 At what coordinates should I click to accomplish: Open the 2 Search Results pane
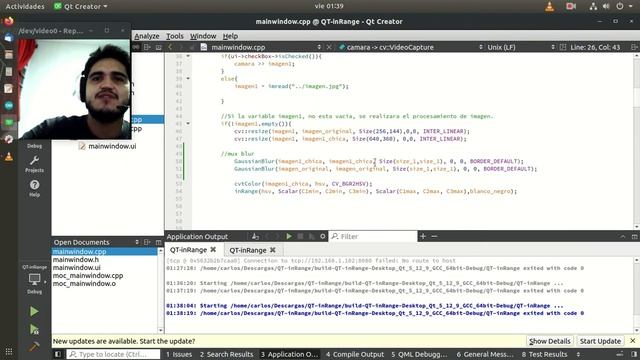click(226, 354)
